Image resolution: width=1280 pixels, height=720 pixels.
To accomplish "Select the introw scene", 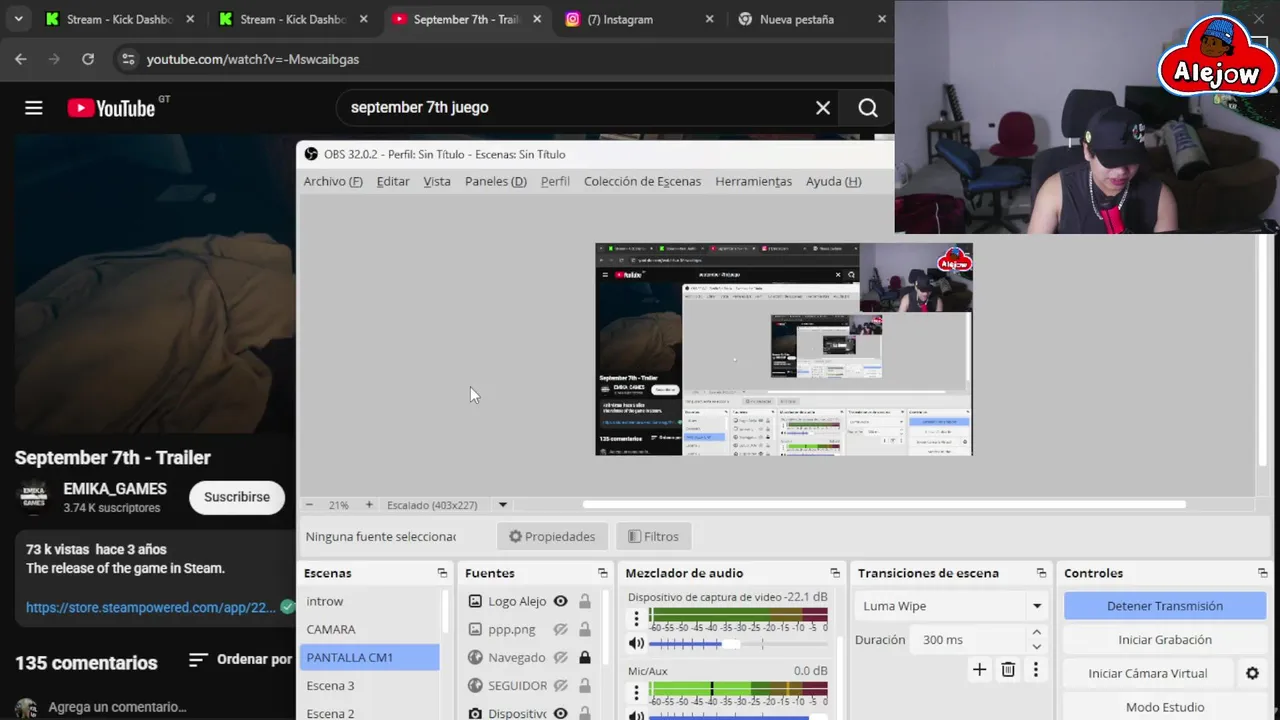I will (370, 601).
